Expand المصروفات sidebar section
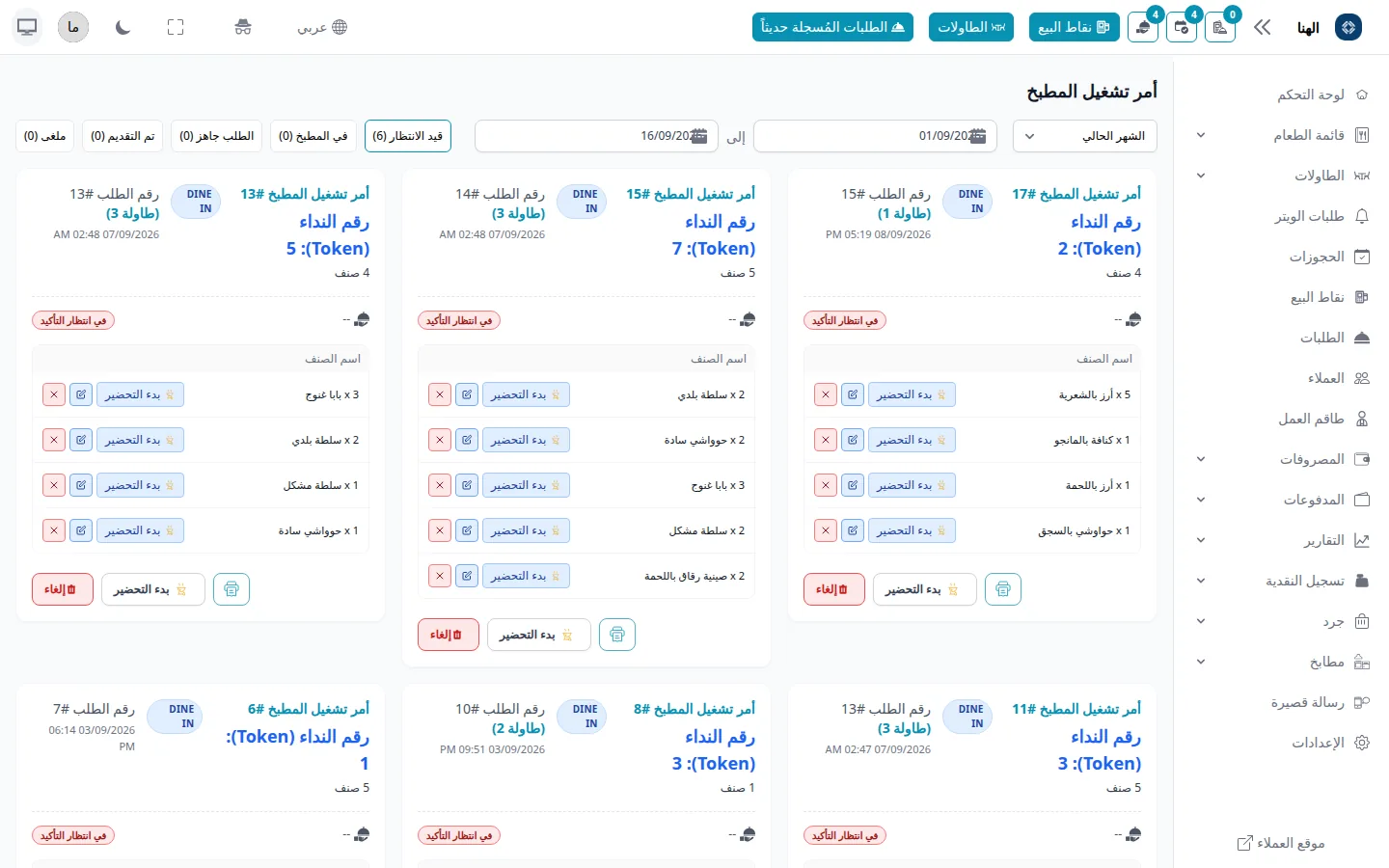The width and height of the screenshot is (1389, 868). (1201, 459)
